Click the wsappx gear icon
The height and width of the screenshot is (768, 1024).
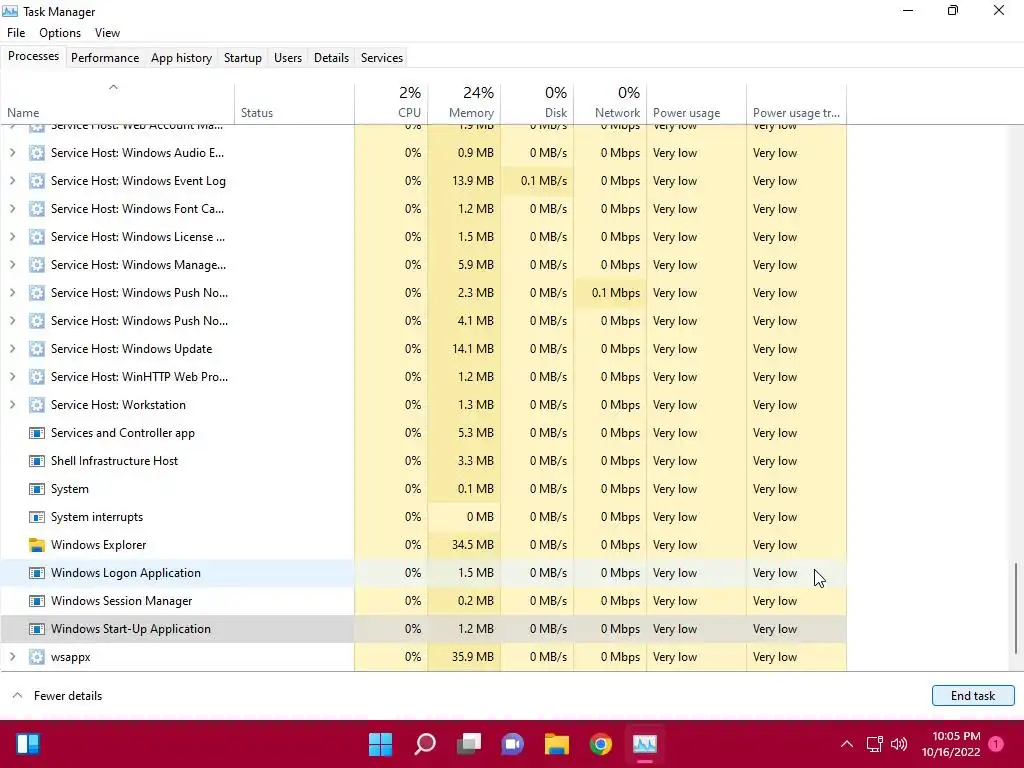point(37,657)
